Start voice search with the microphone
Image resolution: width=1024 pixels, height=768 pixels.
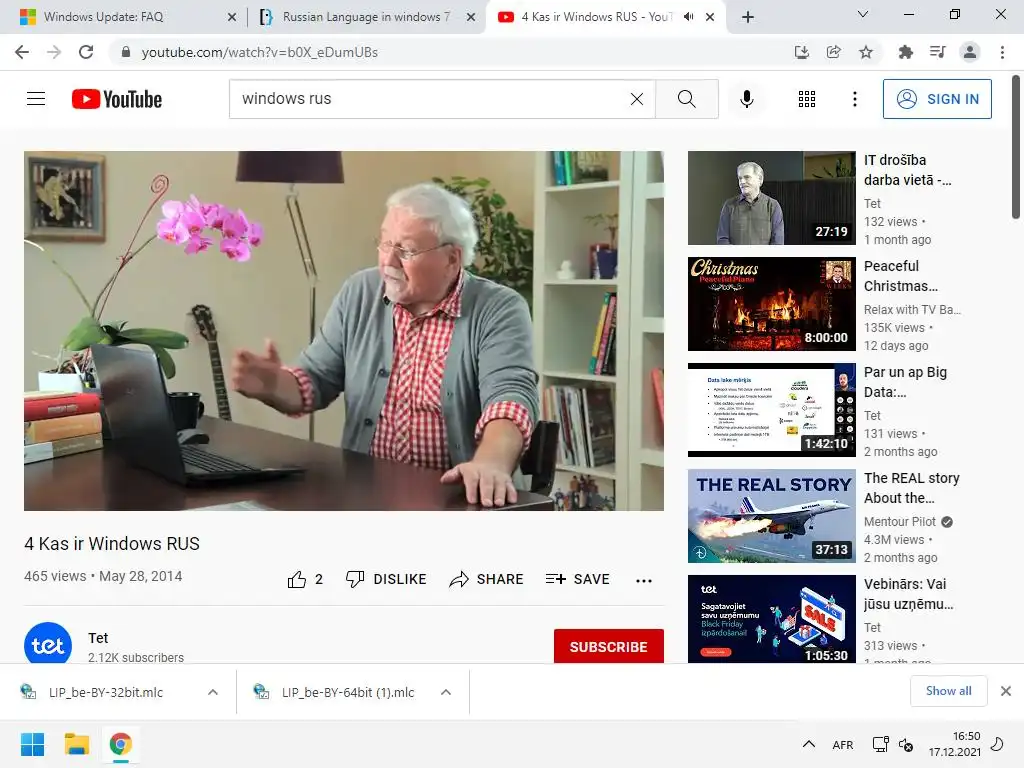coord(746,99)
